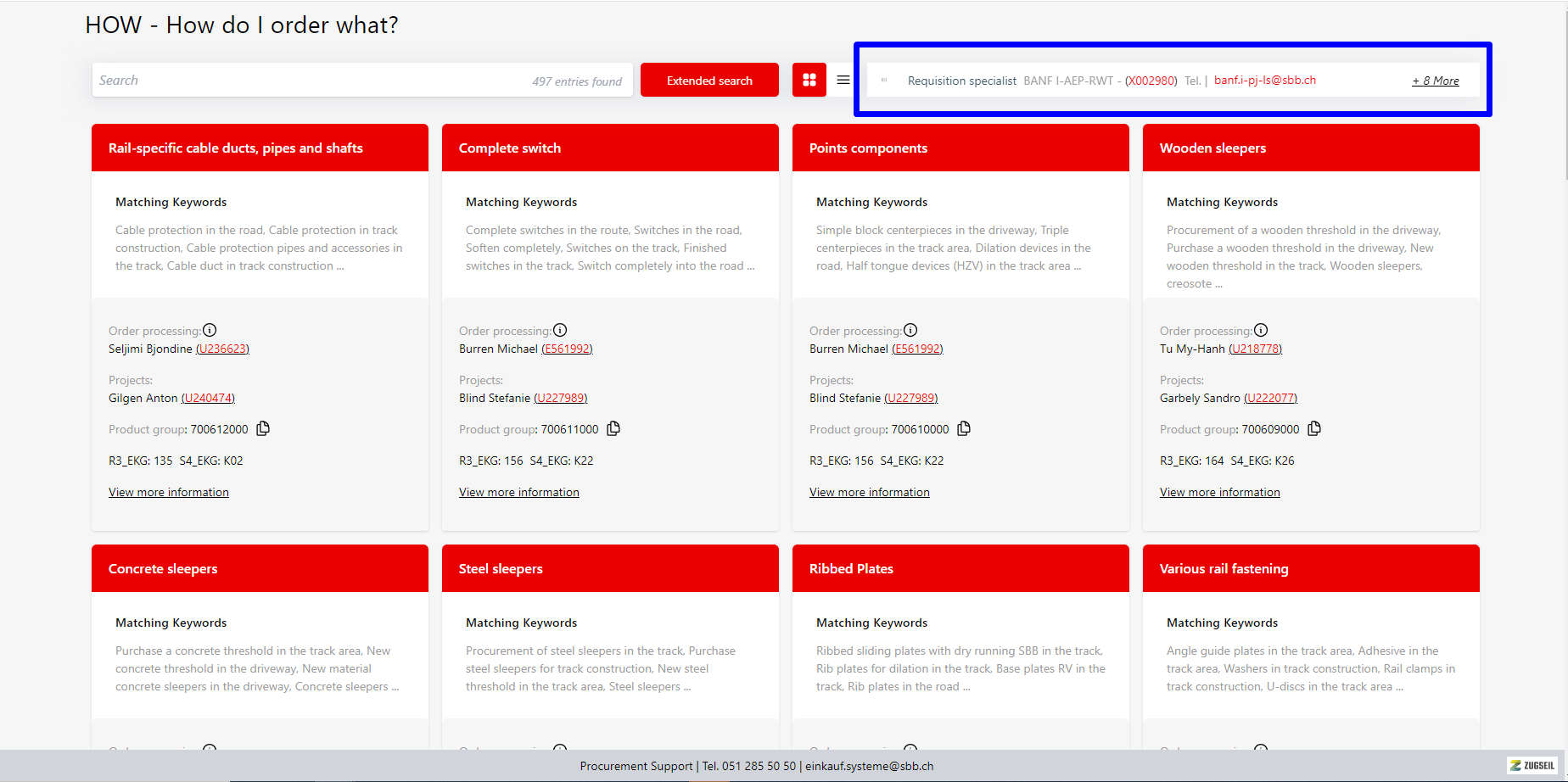This screenshot has width=1568, height=782.
Task: Copy product group 700611000 to clipboard
Action: 613,428
